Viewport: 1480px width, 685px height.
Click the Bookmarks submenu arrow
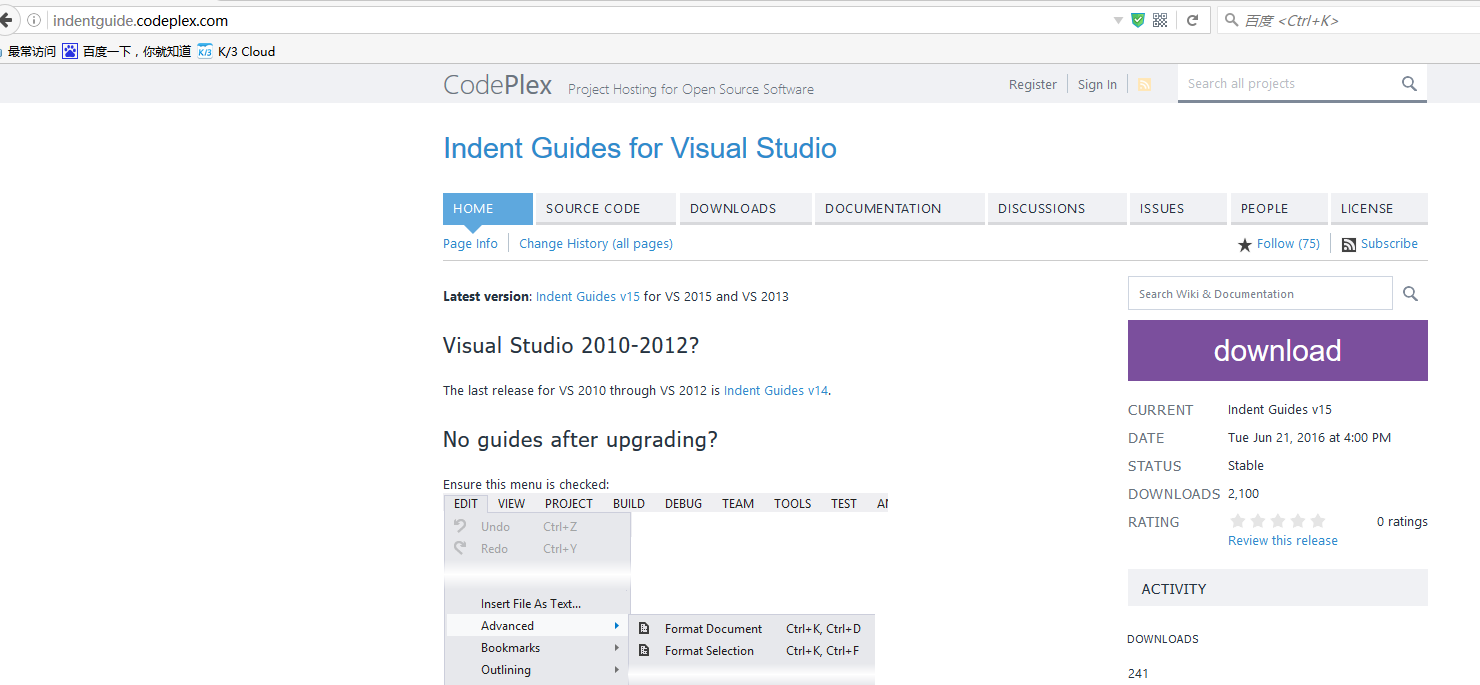617,647
